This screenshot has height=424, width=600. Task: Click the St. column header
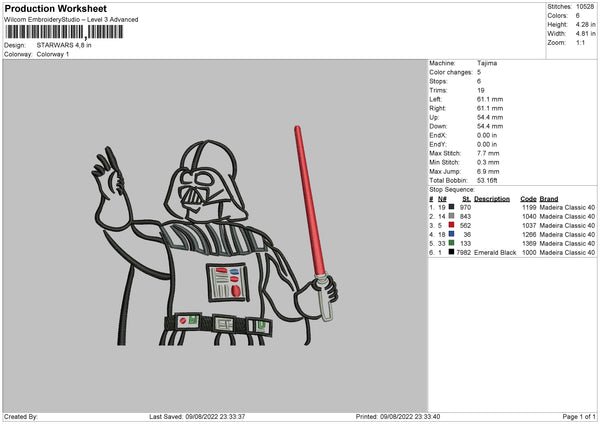466,199
